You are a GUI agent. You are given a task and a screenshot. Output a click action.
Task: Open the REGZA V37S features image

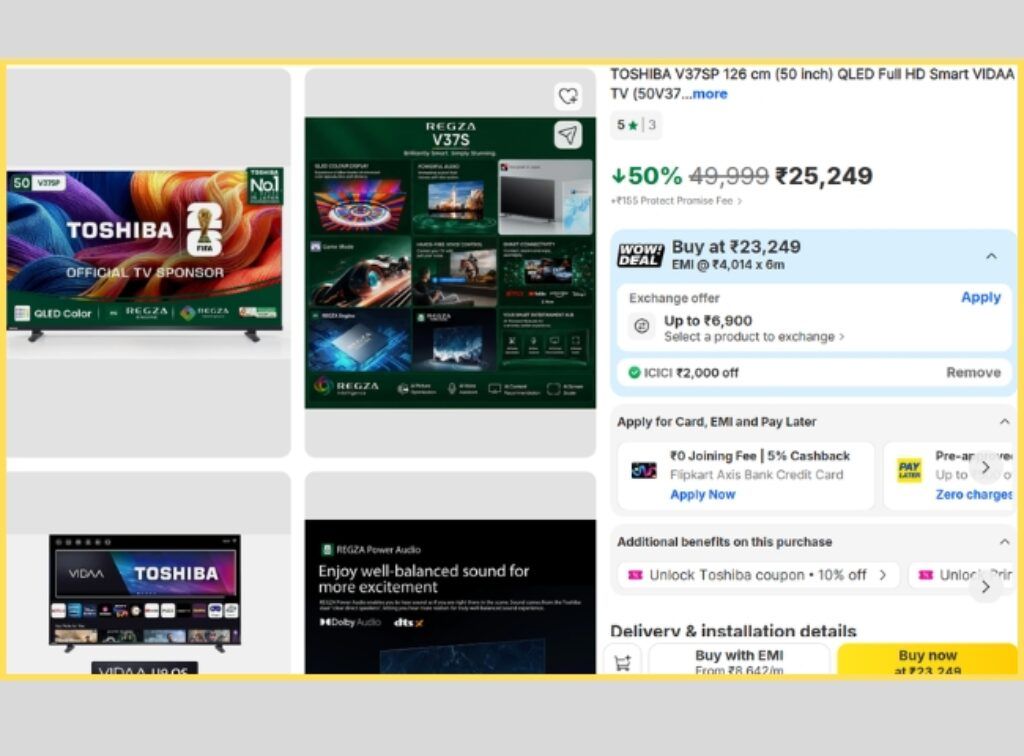coord(450,262)
